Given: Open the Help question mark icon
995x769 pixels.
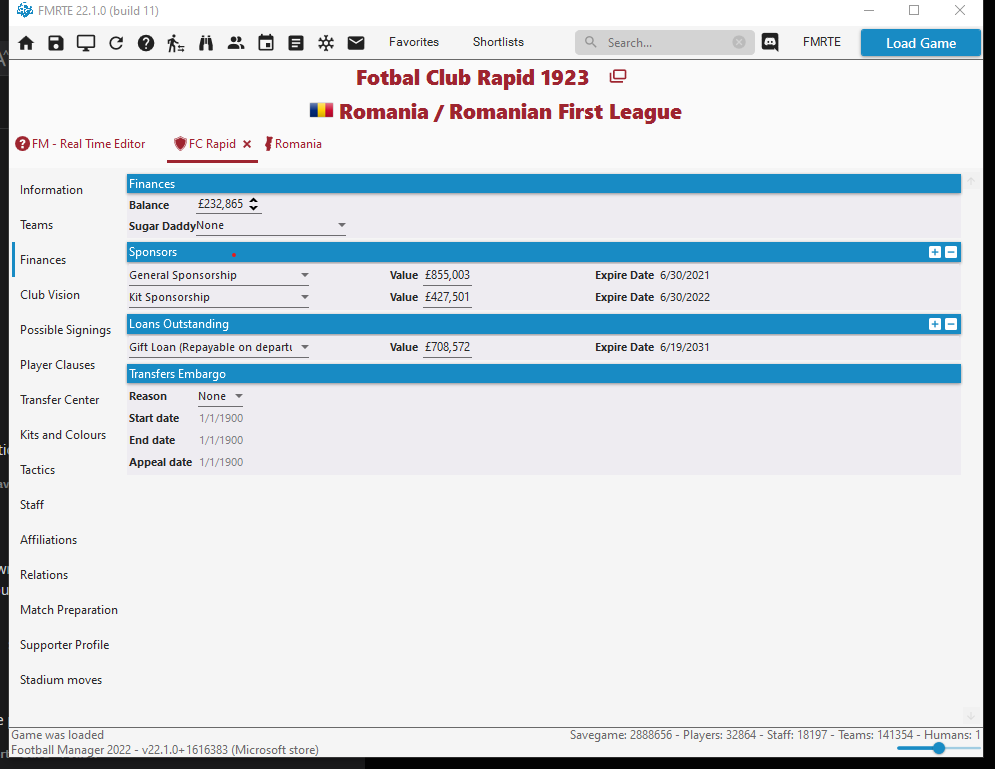Looking at the screenshot, I should 146,43.
